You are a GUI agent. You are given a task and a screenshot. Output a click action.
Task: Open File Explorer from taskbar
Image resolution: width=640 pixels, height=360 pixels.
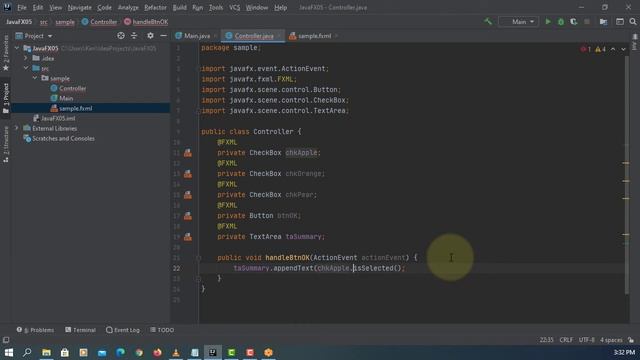[x=46, y=352]
